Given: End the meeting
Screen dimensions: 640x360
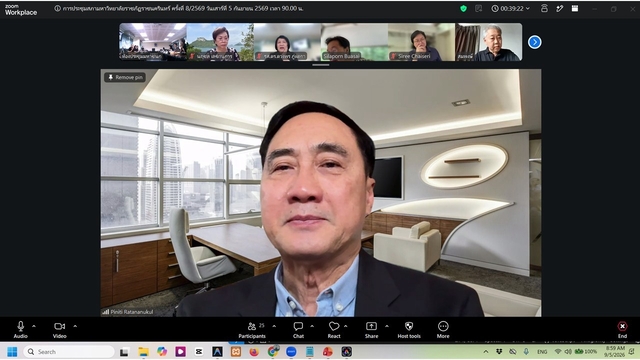Looking at the screenshot, I should click(622, 330).
